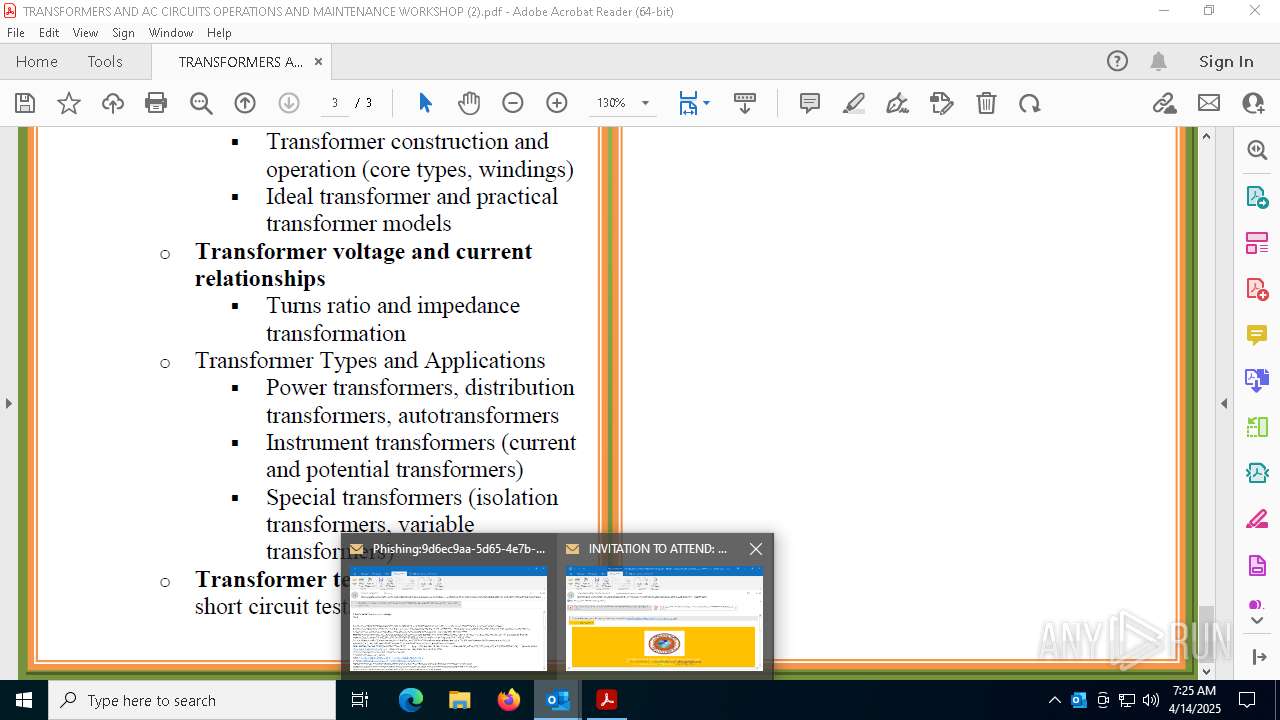The height and width of the screenshot is (720, 1280).
Task: Rotate the page using the rotate icon
Action: pyautogui.click(x=1030, y=103)
